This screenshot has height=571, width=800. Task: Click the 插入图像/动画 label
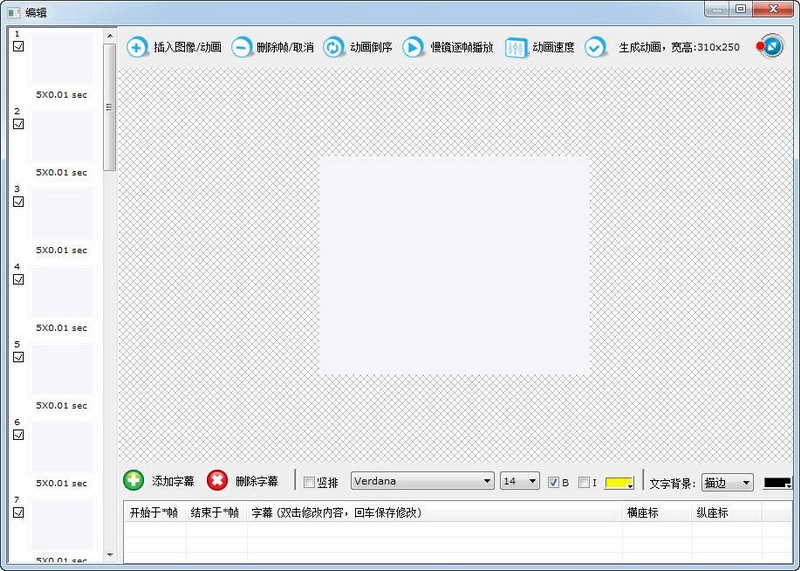[x=188, y=47]
